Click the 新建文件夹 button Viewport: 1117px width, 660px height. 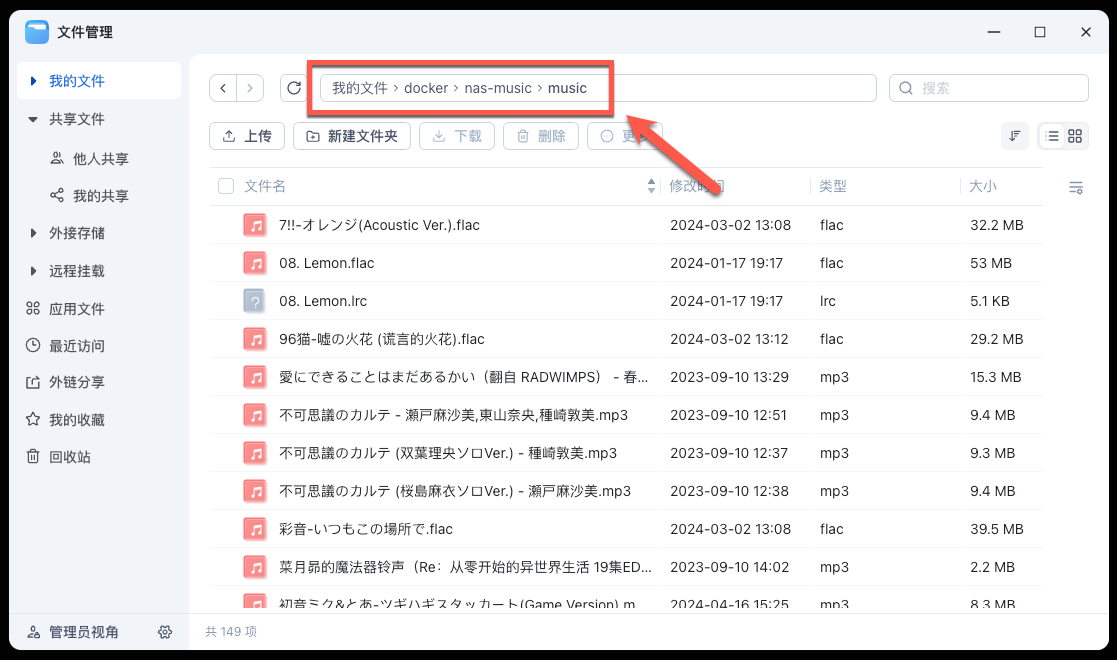pos(351,136)
